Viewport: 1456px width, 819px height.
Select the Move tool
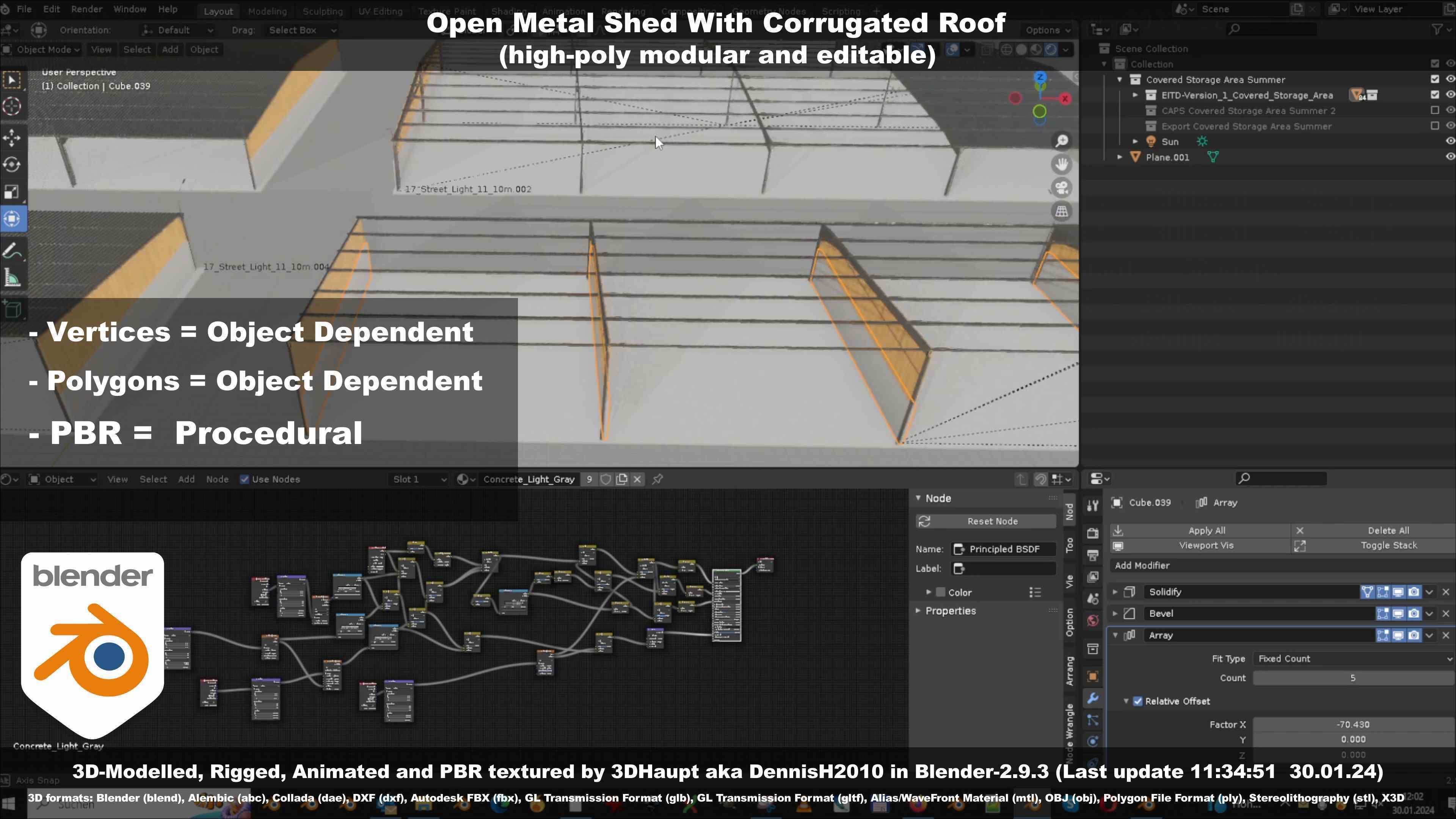(x=13, y=137)
